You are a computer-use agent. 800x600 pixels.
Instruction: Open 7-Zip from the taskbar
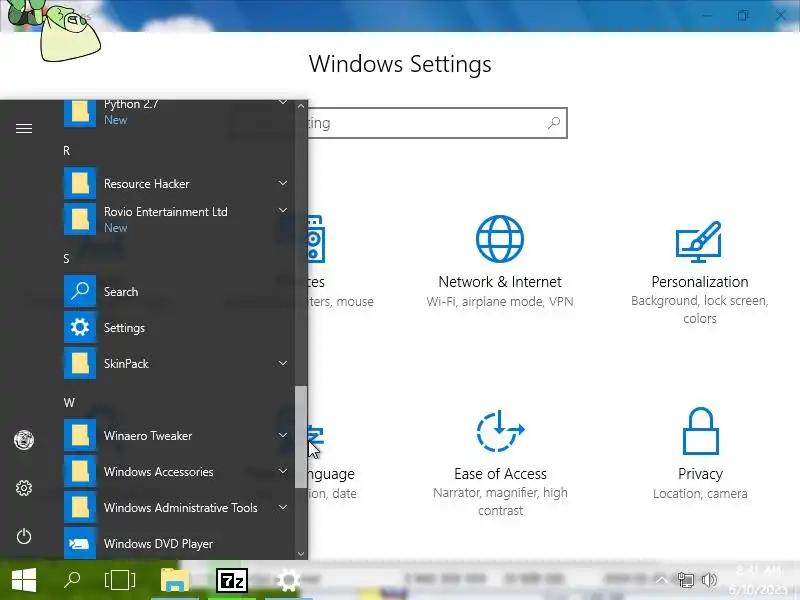click(232, 580)
